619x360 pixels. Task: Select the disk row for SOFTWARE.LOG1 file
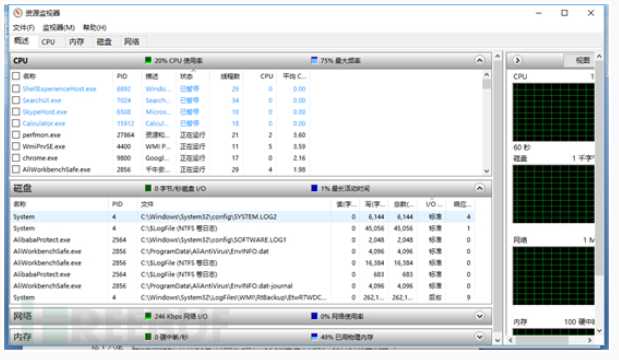pyautogui.click(x=243, y=240)
